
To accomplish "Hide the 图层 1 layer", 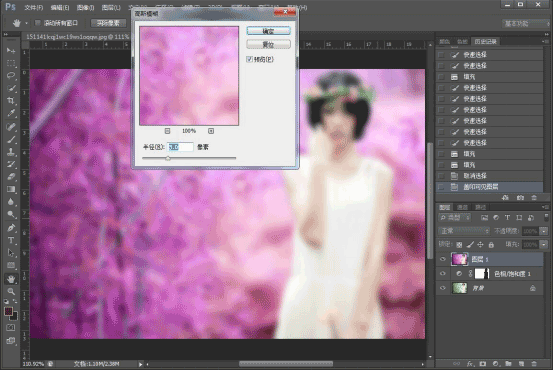I will point(443,259).
